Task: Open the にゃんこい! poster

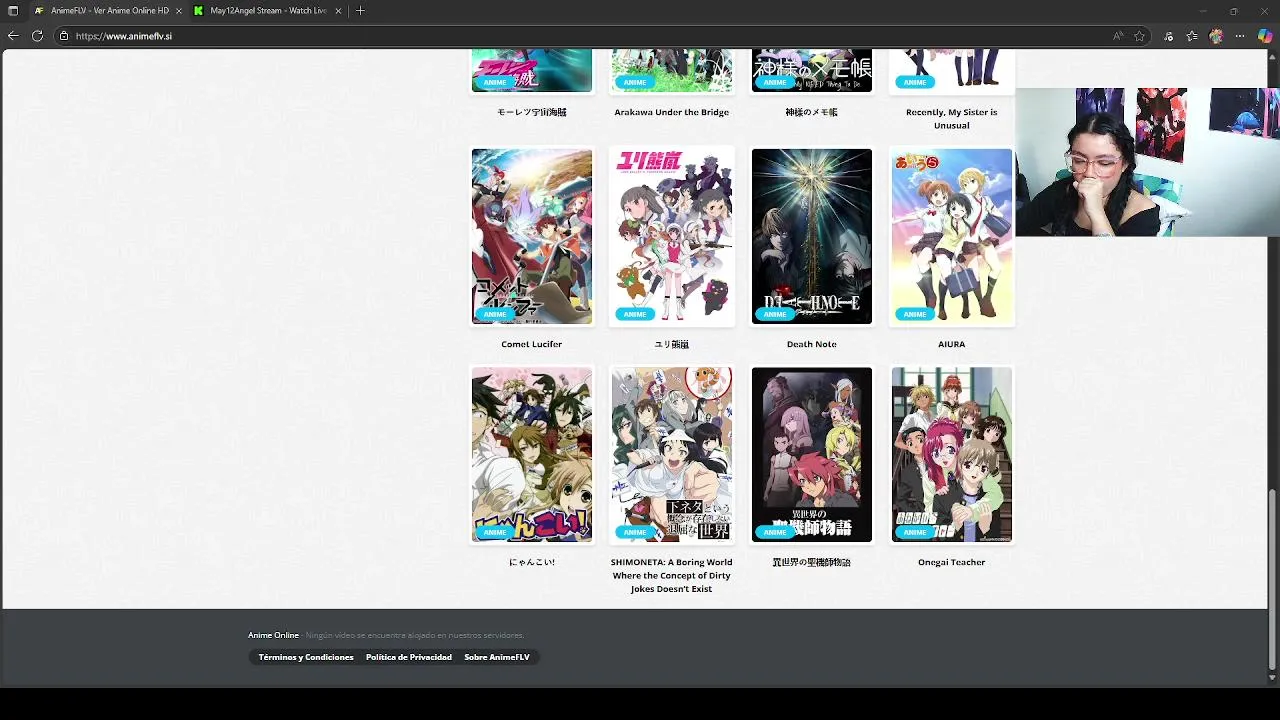Action: pyautogui.click(x=532, y=455)
